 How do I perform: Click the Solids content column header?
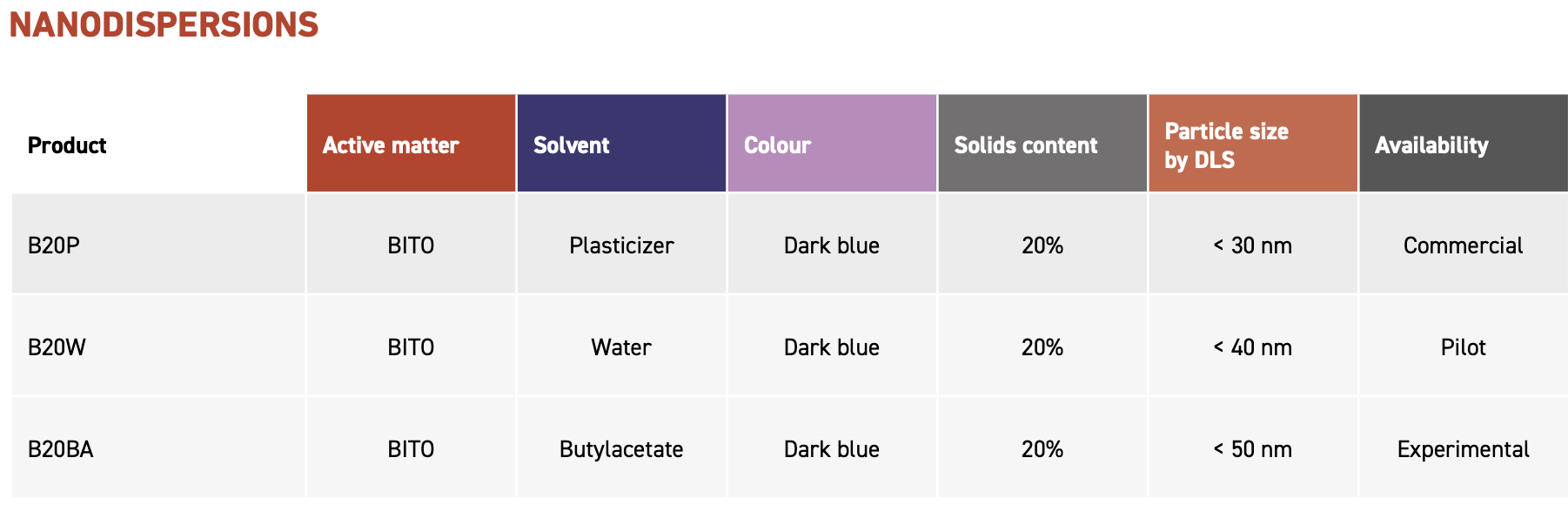tap(1042, 143)
